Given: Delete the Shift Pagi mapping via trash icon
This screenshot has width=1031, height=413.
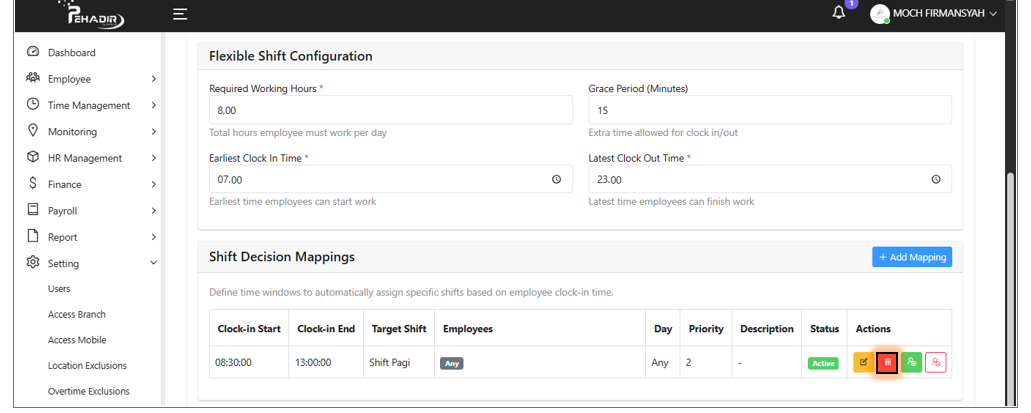Looking at the screenshot, I should tap(887, 363).
